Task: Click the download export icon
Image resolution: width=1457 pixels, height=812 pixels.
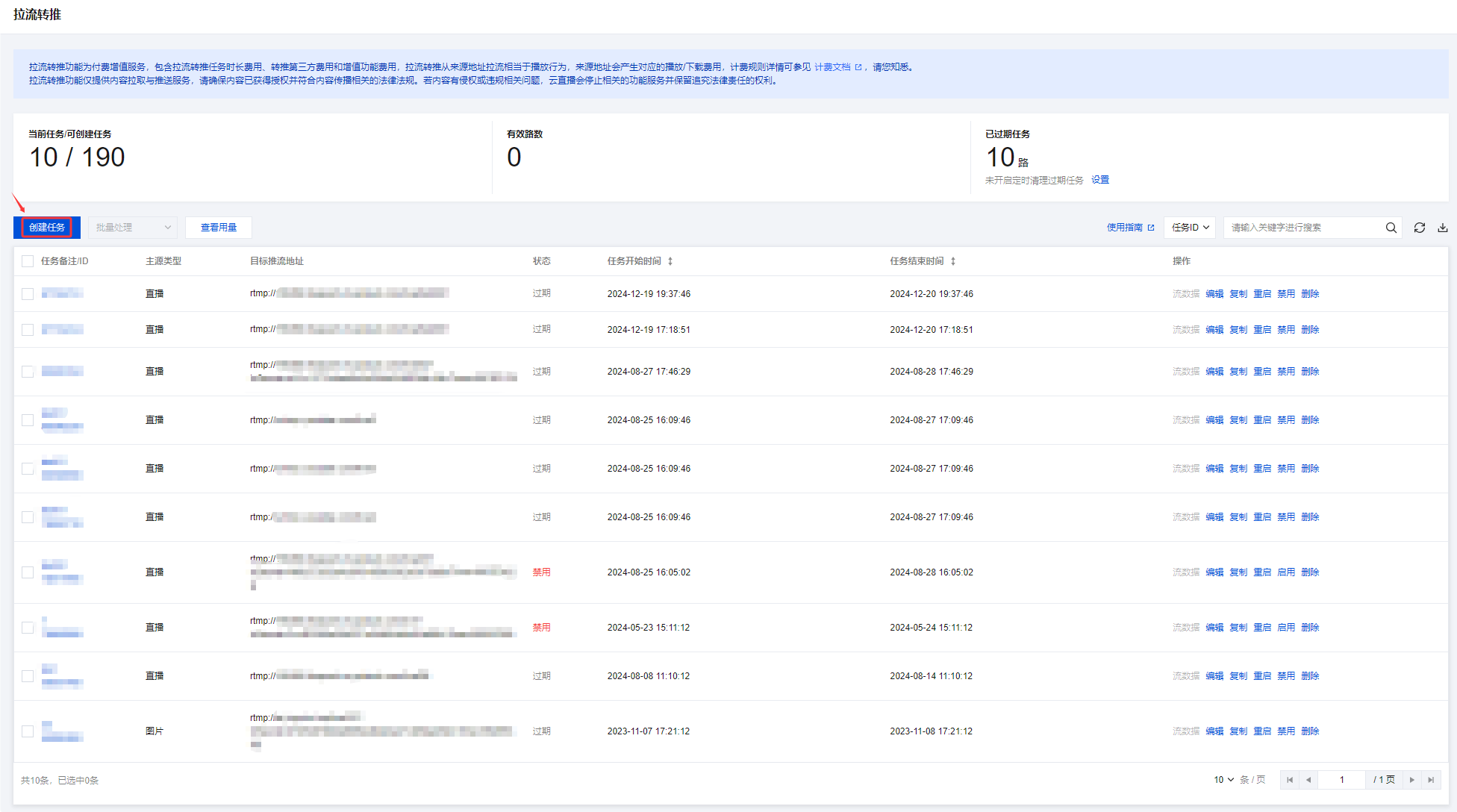Action: [1442, 228]
